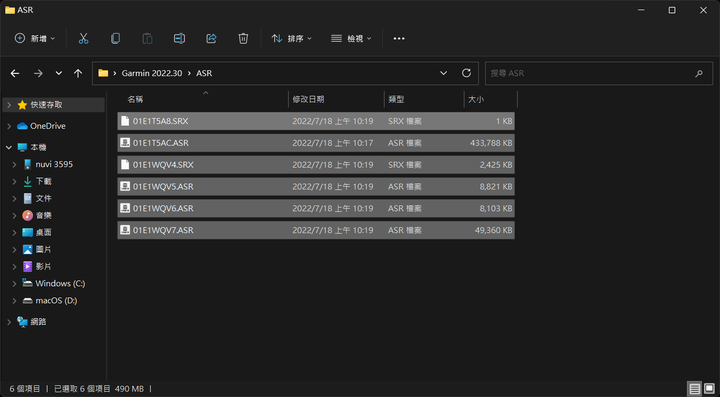The height and width of the screenshot is (397, 720).
Task: Expand the Windows (C:) tree node
Action: (15, 284)
